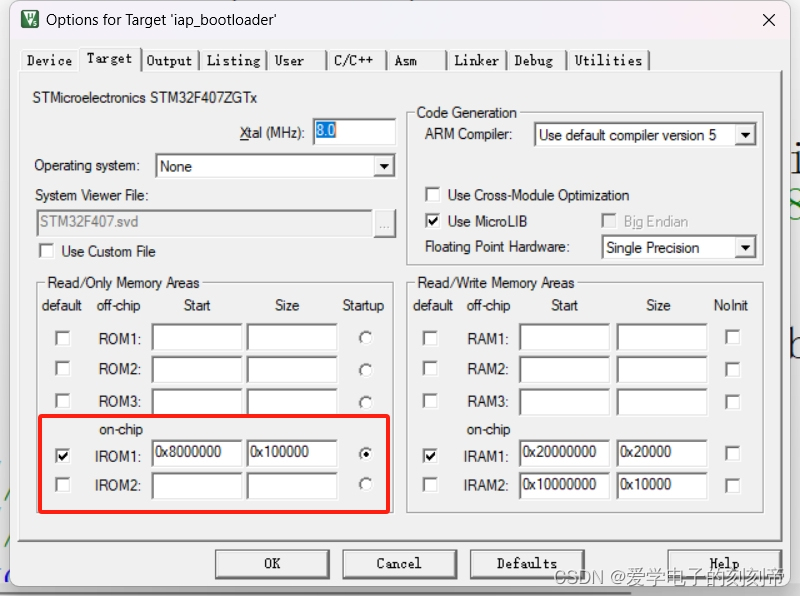The image size is (800, 596).
Task: Select the ROM1 Startup radio button
Action: (x=365, y=338)
